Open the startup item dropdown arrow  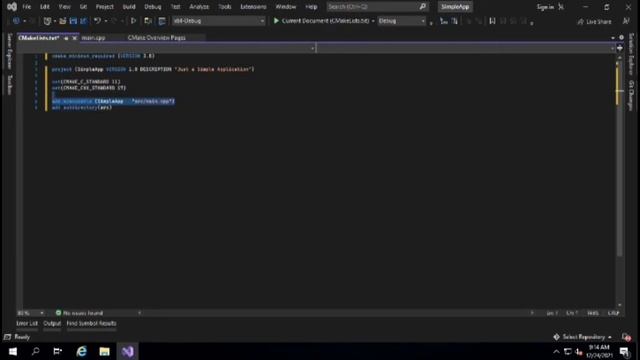coord(373,21)
